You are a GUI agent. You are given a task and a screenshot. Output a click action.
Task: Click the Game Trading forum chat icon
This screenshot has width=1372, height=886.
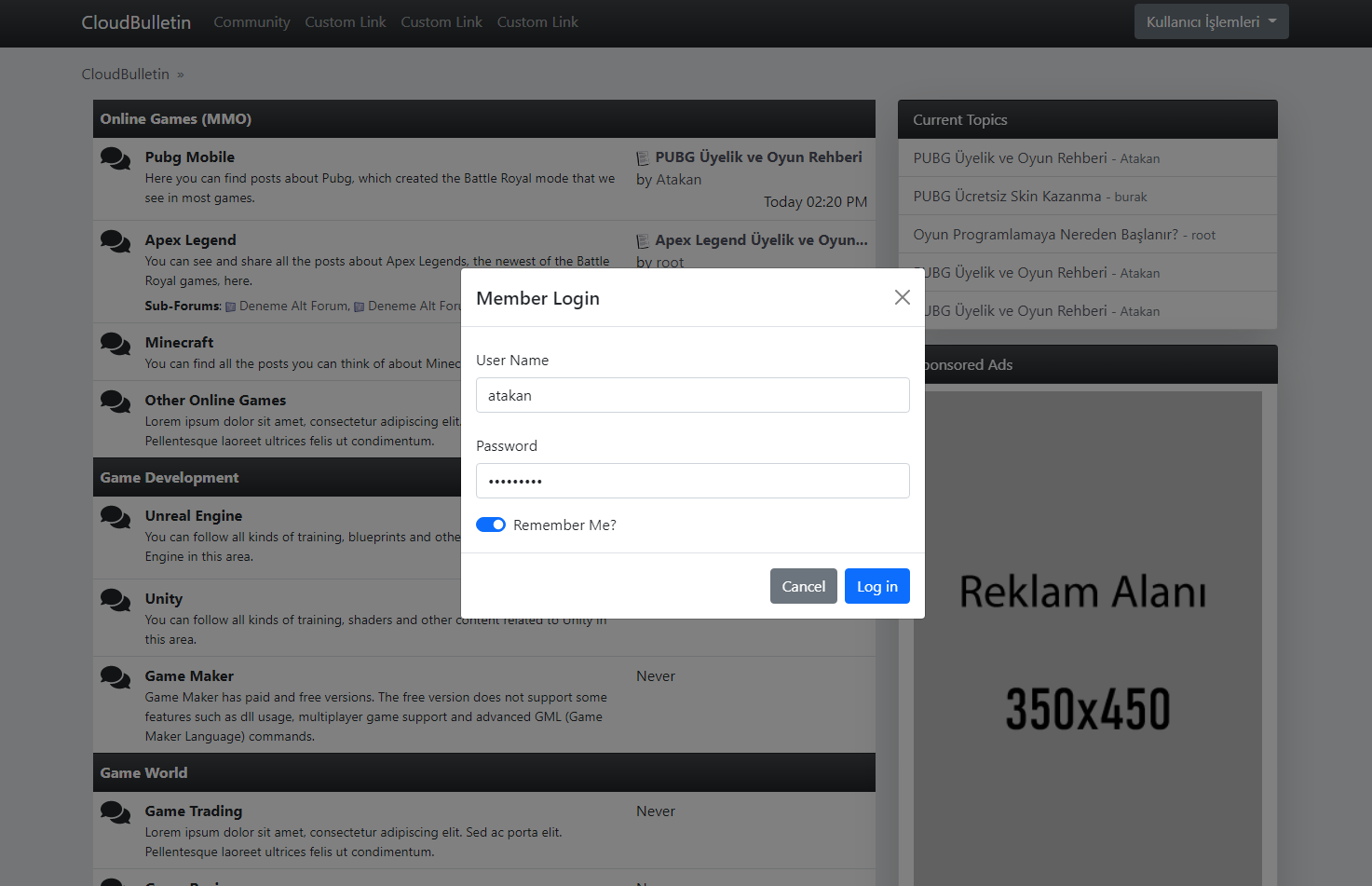pos(115,812)
